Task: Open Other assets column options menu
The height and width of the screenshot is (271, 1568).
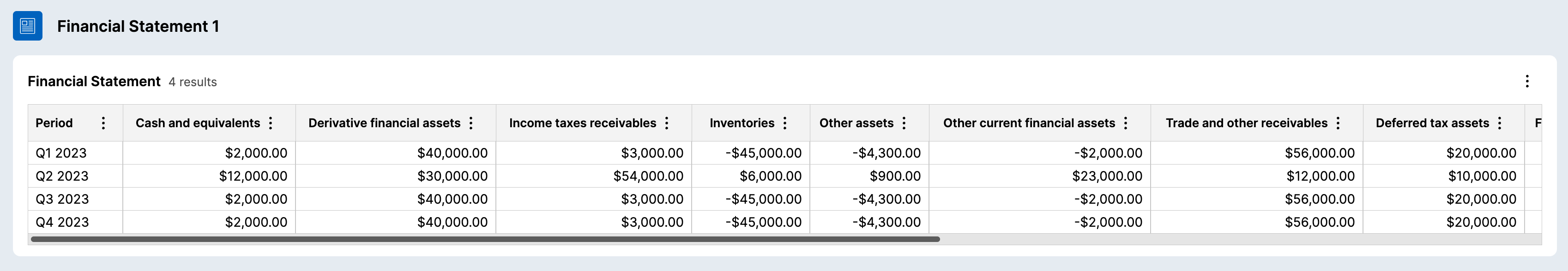Action: tap(905, 124)
